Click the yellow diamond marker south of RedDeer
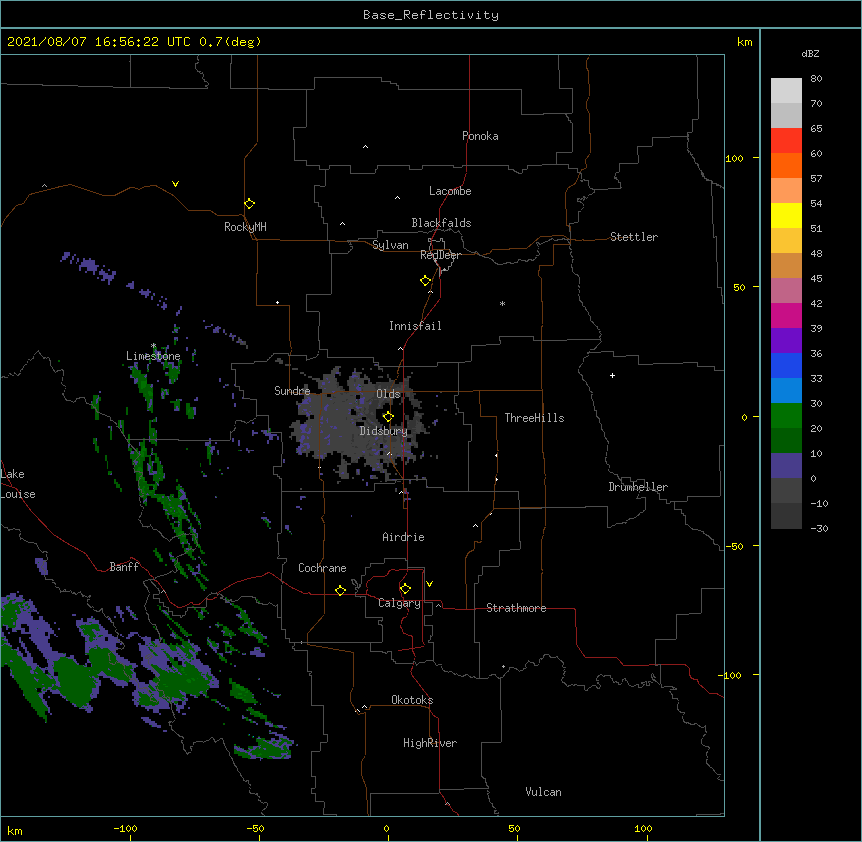The image size is (862, 842). pyautogui.click(x=425, y=281)
